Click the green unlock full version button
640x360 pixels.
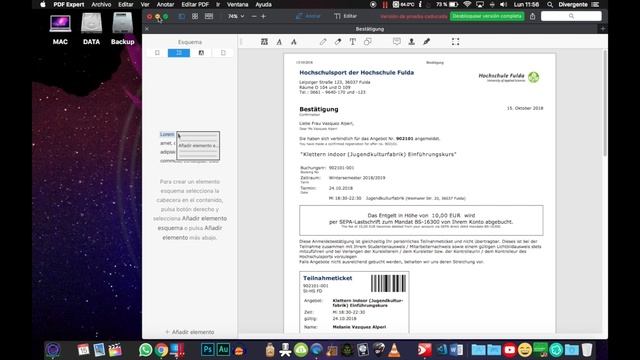point(487,16)
